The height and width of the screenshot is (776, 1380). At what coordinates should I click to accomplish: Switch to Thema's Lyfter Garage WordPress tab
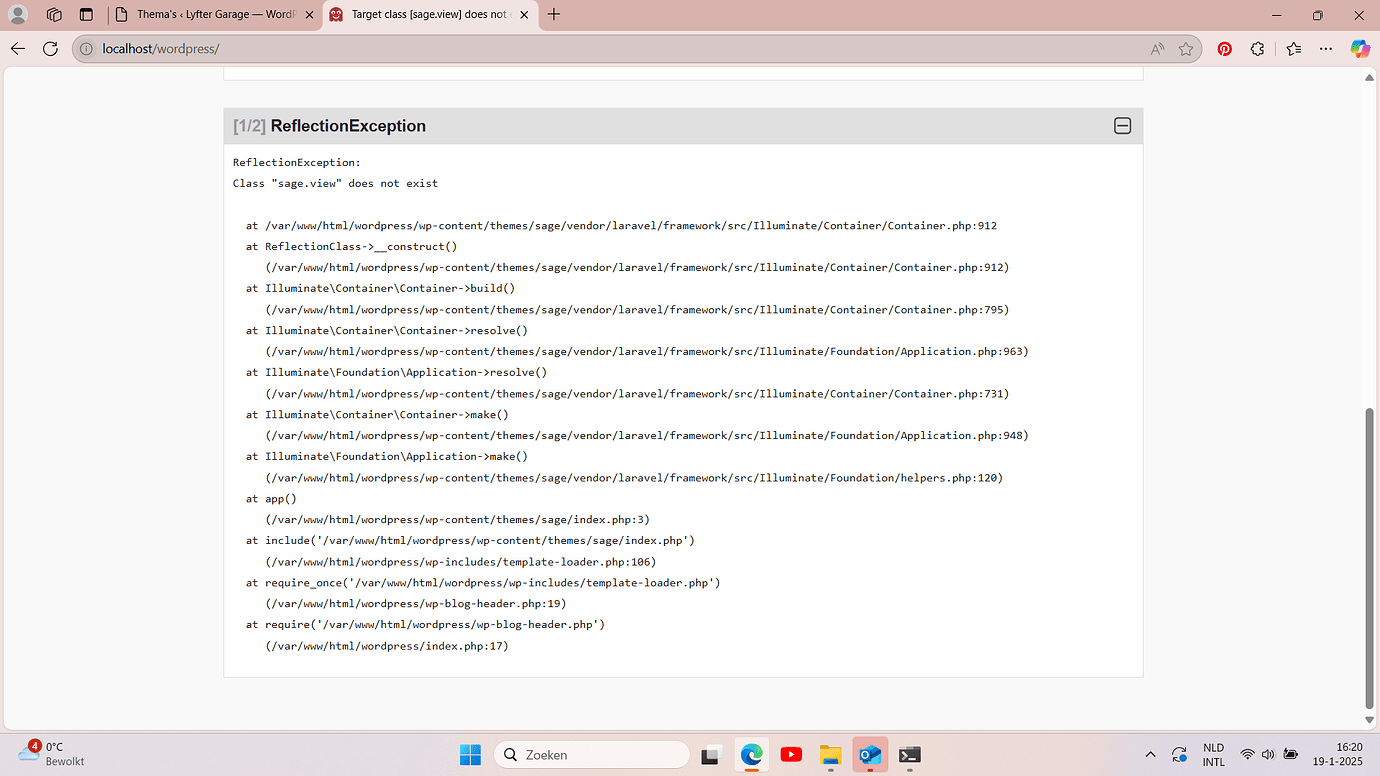[x=212, y=15]
